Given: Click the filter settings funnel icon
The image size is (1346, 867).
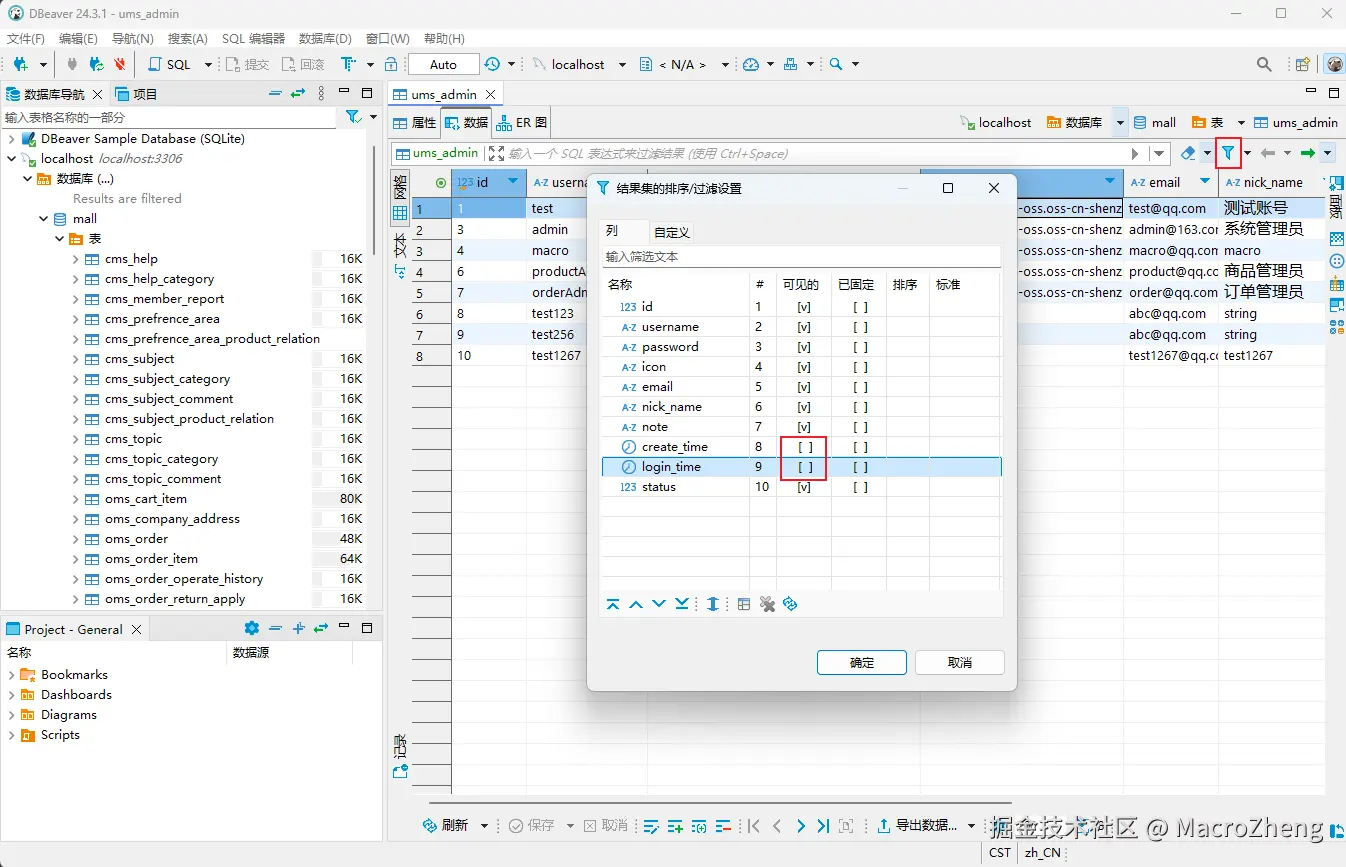Looking at the screenshot, I should (1227, 153).
